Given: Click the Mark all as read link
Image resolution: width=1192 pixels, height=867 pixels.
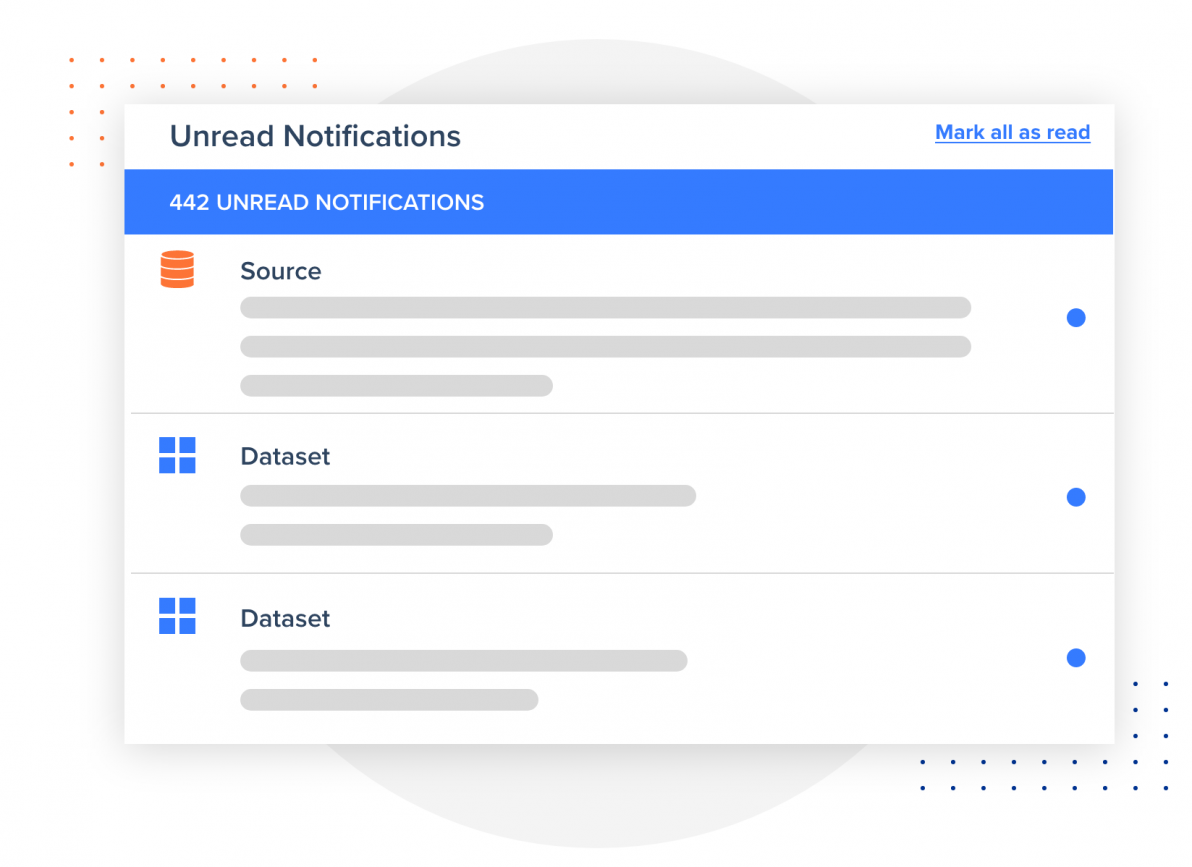Looking at the screenshot, I should pyautogui.click(x=1012, y=132).
